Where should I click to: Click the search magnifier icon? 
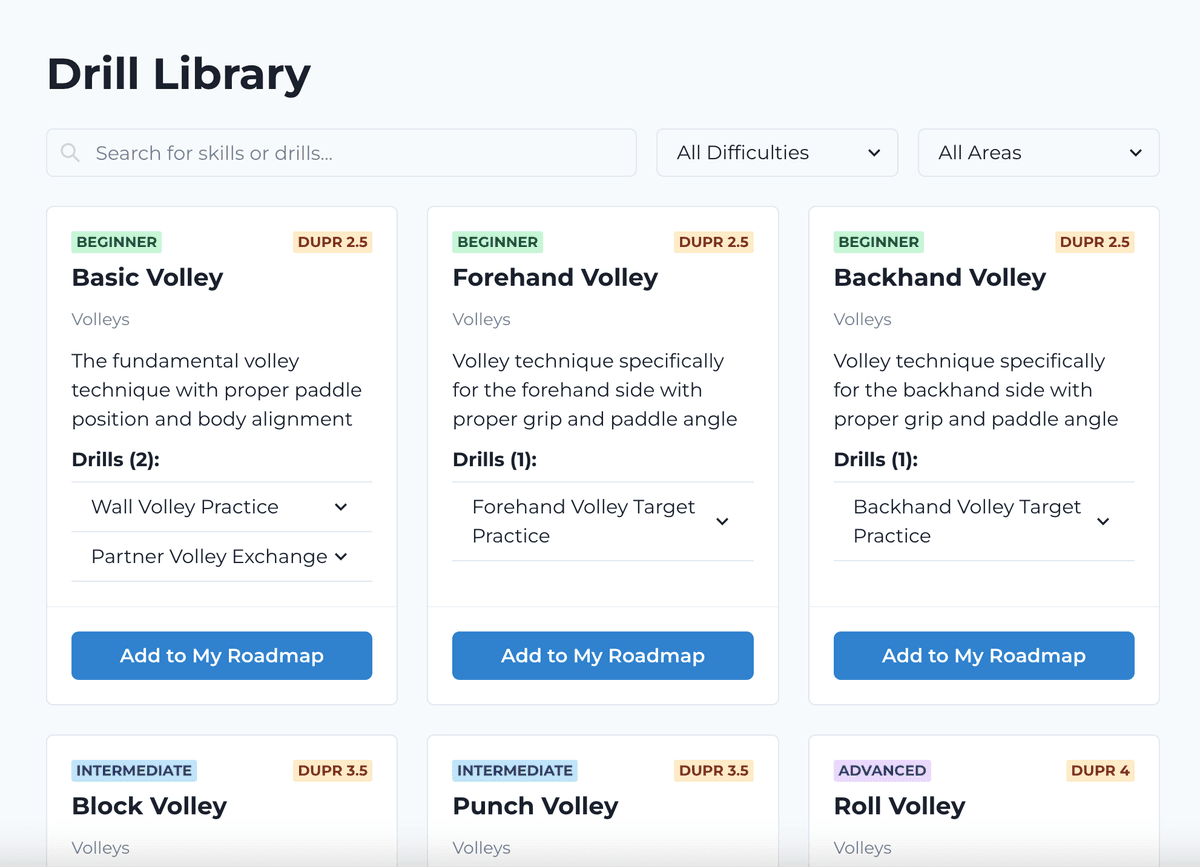70,153
